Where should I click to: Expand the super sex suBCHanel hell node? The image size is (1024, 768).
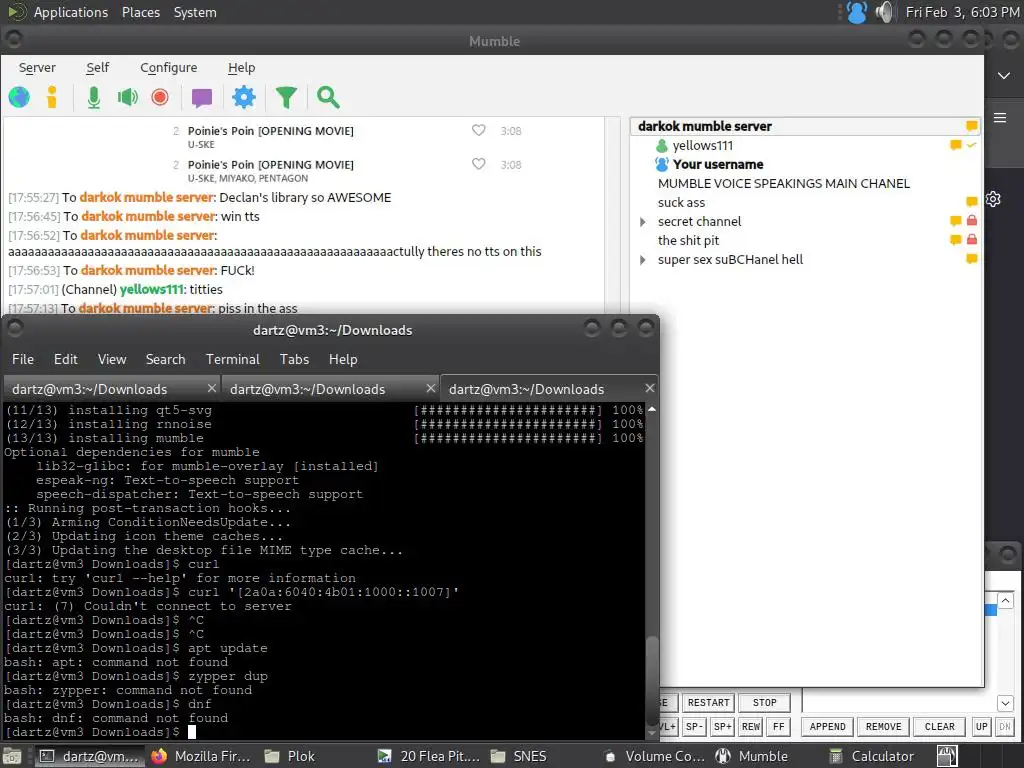pyautogui.click(x=643, y=260)
